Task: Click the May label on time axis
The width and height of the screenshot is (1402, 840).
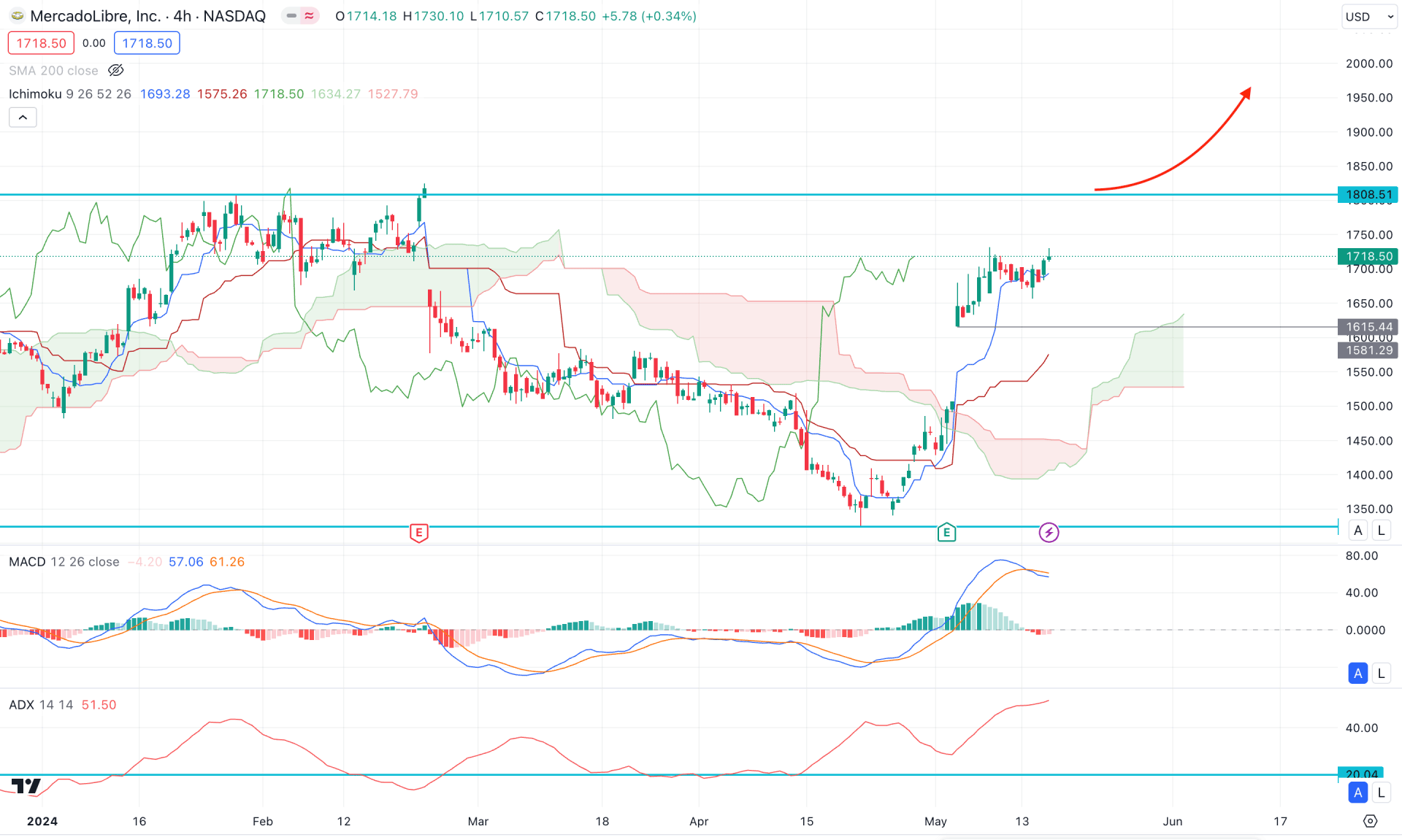Action: click(x=935, y=821)
